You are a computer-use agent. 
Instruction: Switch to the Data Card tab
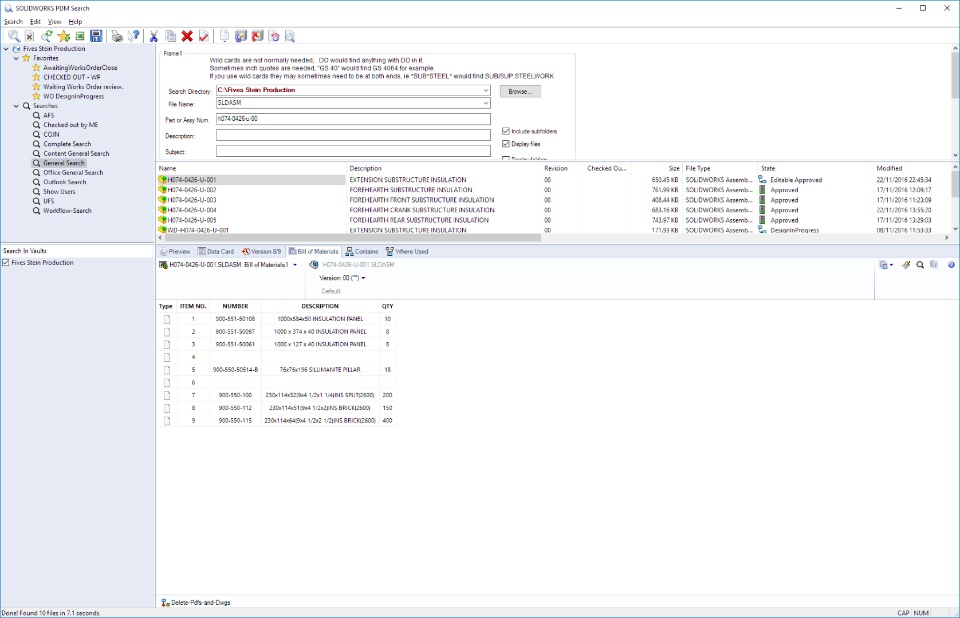[x=216, y=252]
